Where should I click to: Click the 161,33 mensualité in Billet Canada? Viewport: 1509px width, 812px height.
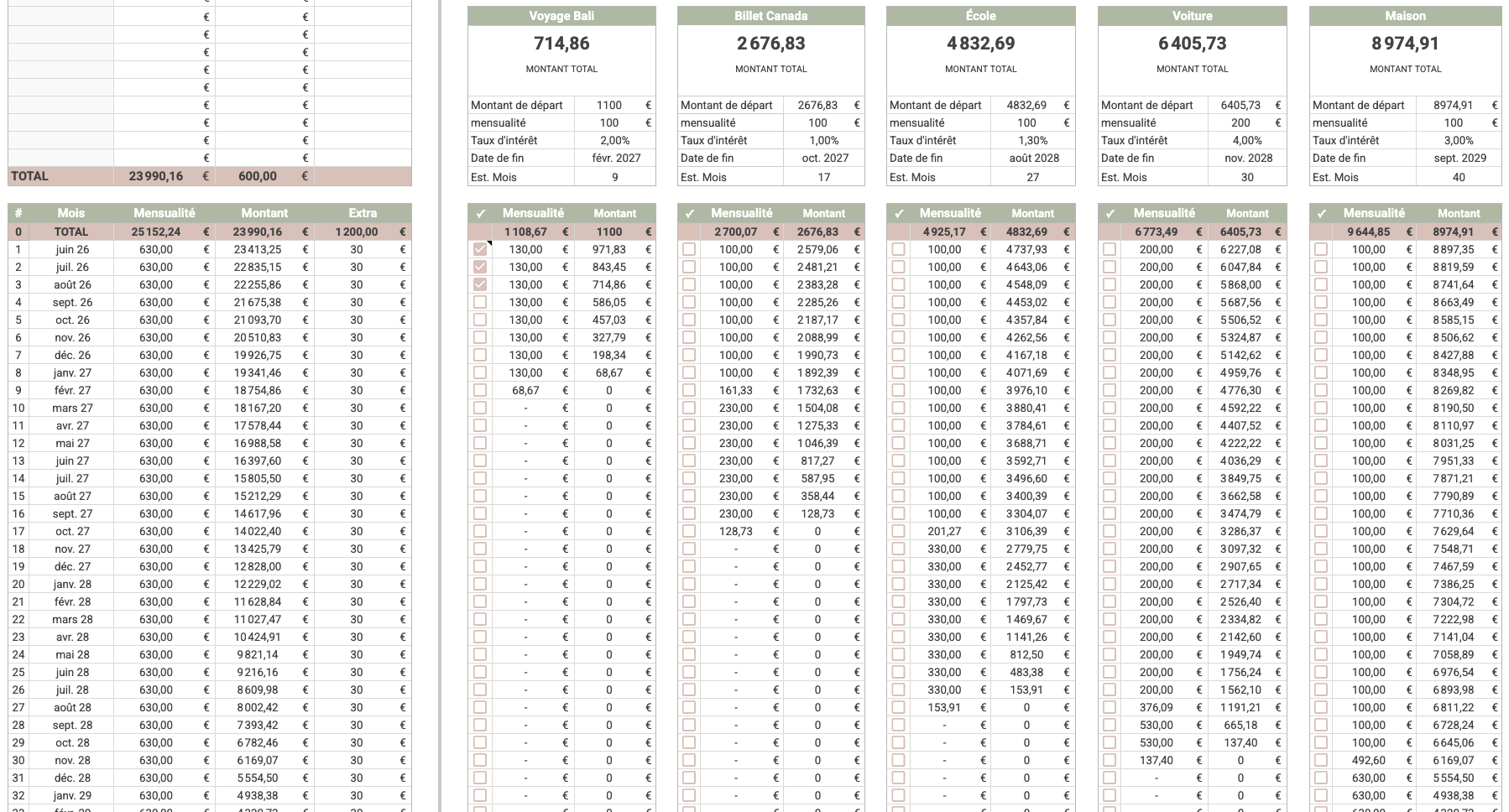point(735,390)
